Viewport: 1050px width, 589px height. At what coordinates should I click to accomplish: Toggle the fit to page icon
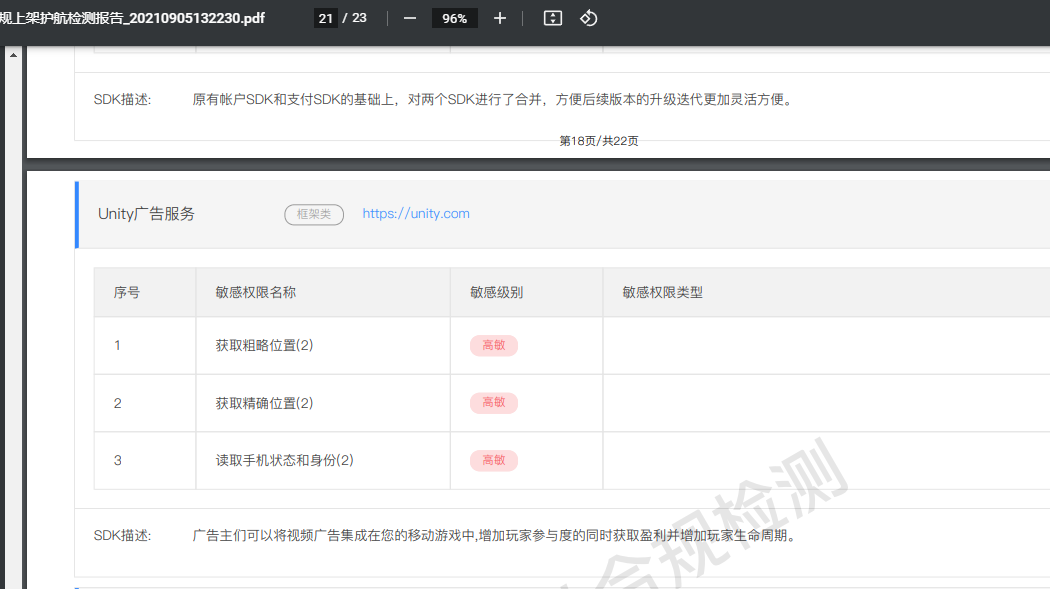click(552, 18)
